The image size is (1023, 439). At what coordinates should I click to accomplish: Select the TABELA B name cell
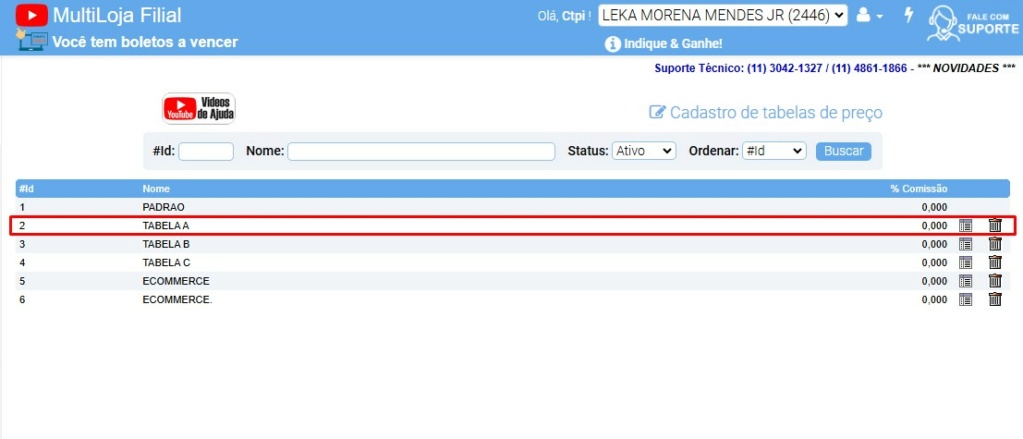[166, 244]
